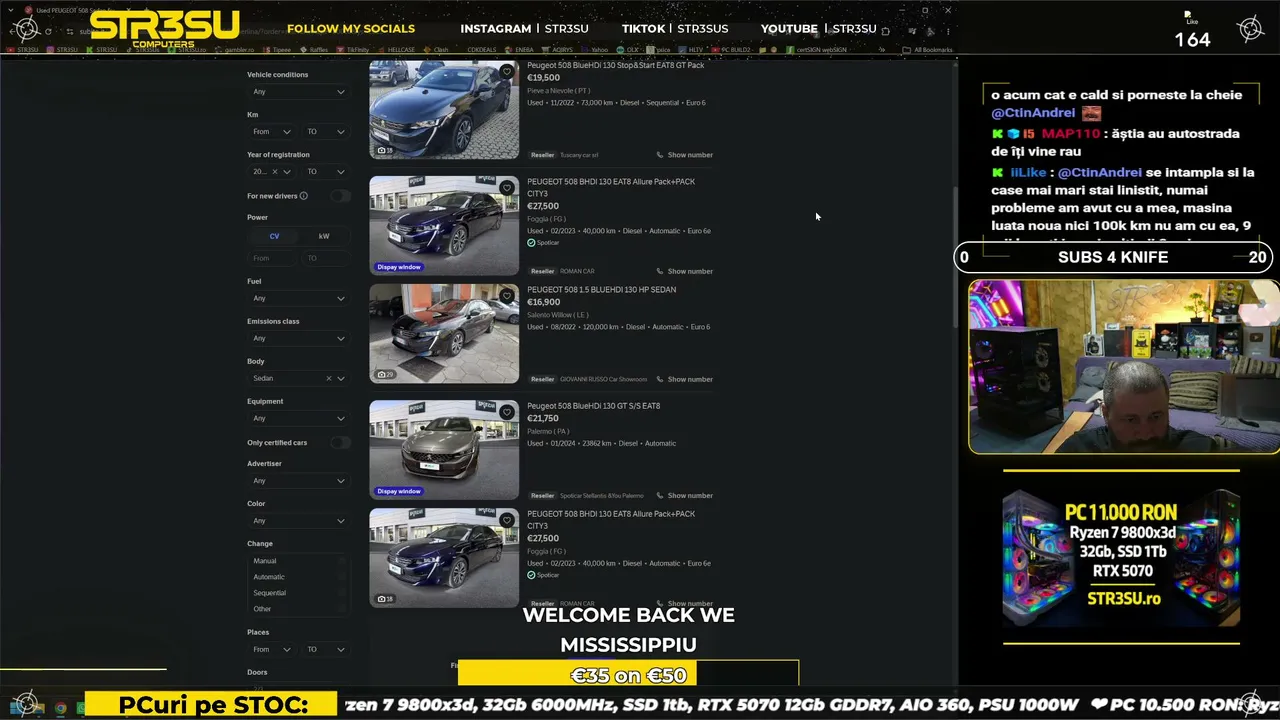Click the Salento Willow ( LE ) location
The image size is (1280, 720).
click(x=557, y=315)
